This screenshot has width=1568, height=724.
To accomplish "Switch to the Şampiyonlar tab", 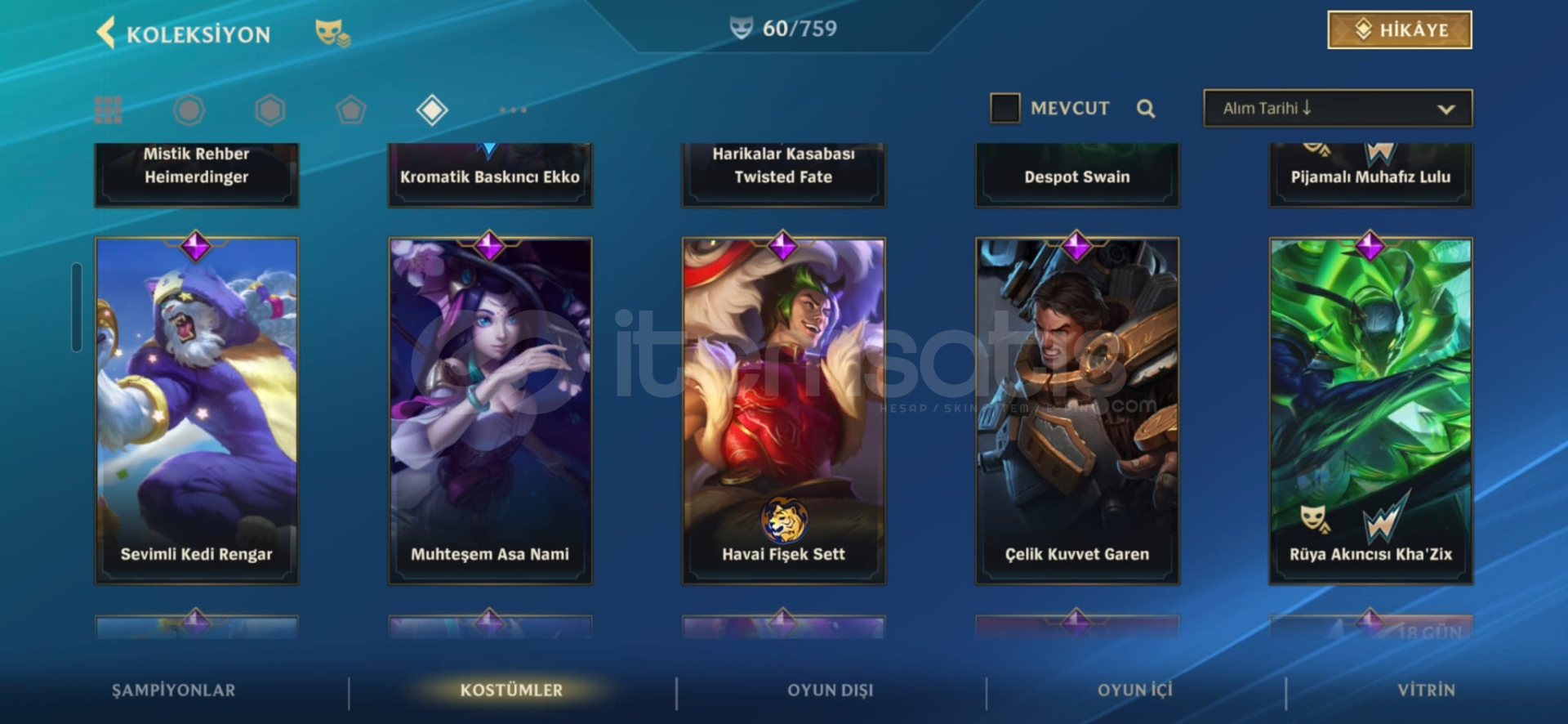I will (x=173, y=690).
